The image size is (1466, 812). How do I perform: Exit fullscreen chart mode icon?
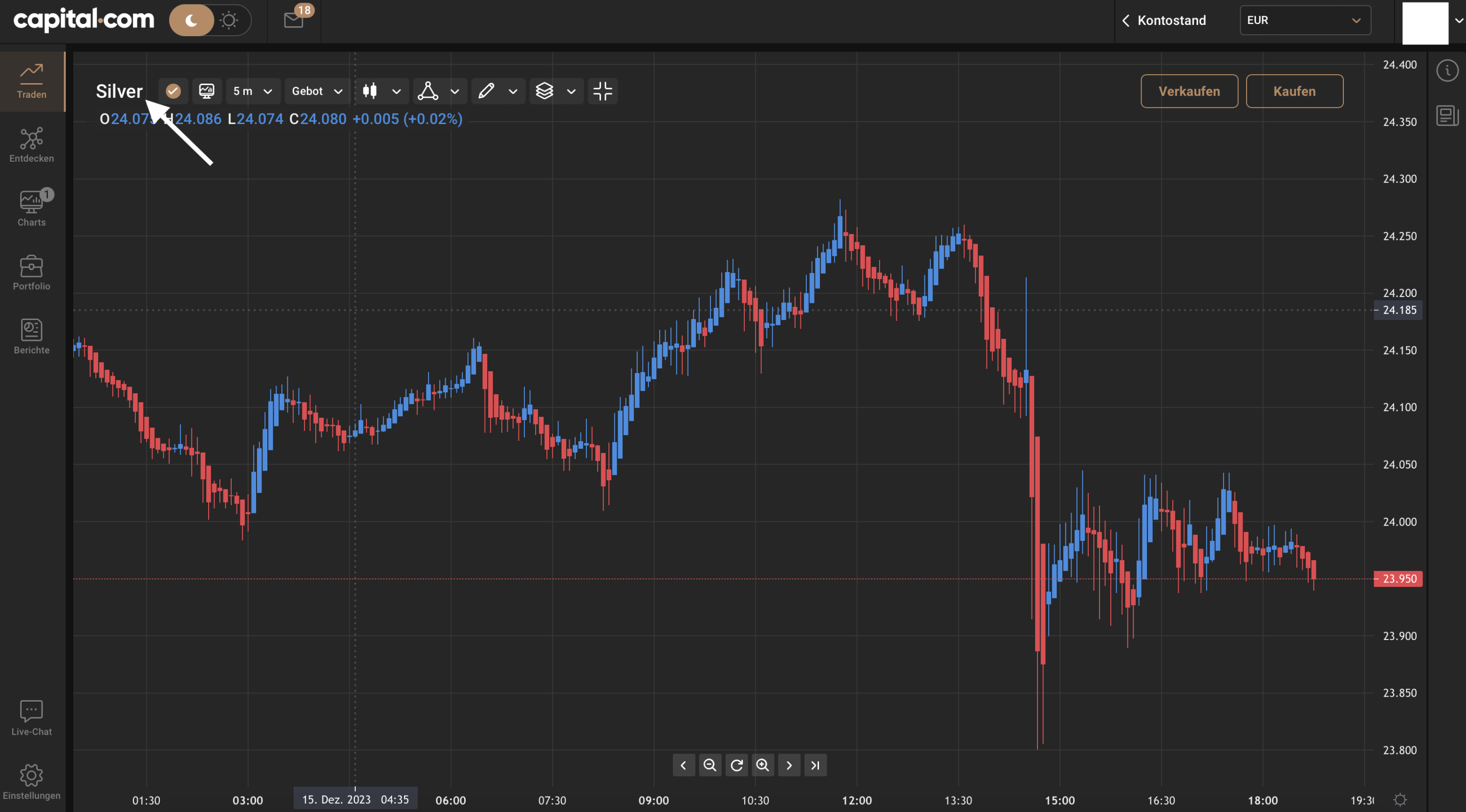(603, 91)
